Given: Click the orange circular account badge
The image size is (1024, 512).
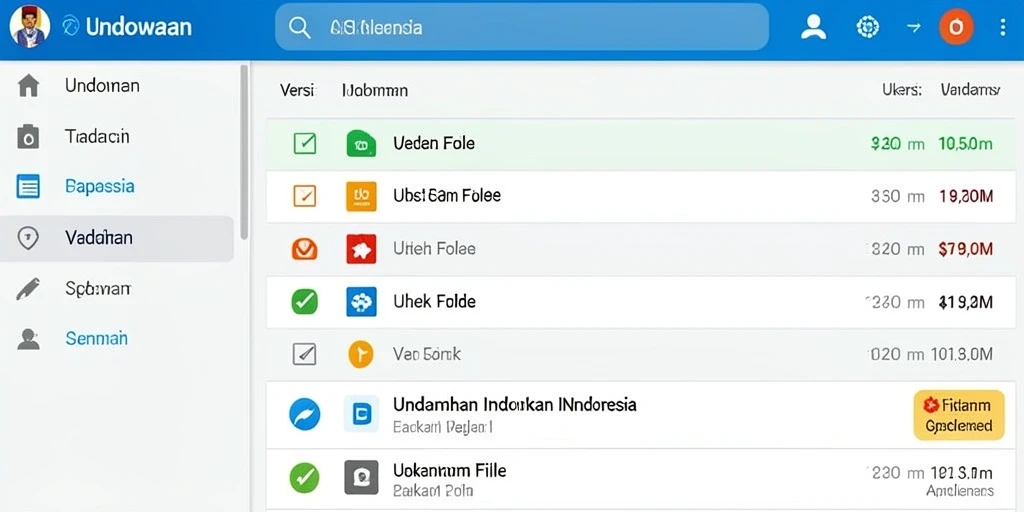Looking at the screenshot, I should pyautogui.click(x=956, y=27).
